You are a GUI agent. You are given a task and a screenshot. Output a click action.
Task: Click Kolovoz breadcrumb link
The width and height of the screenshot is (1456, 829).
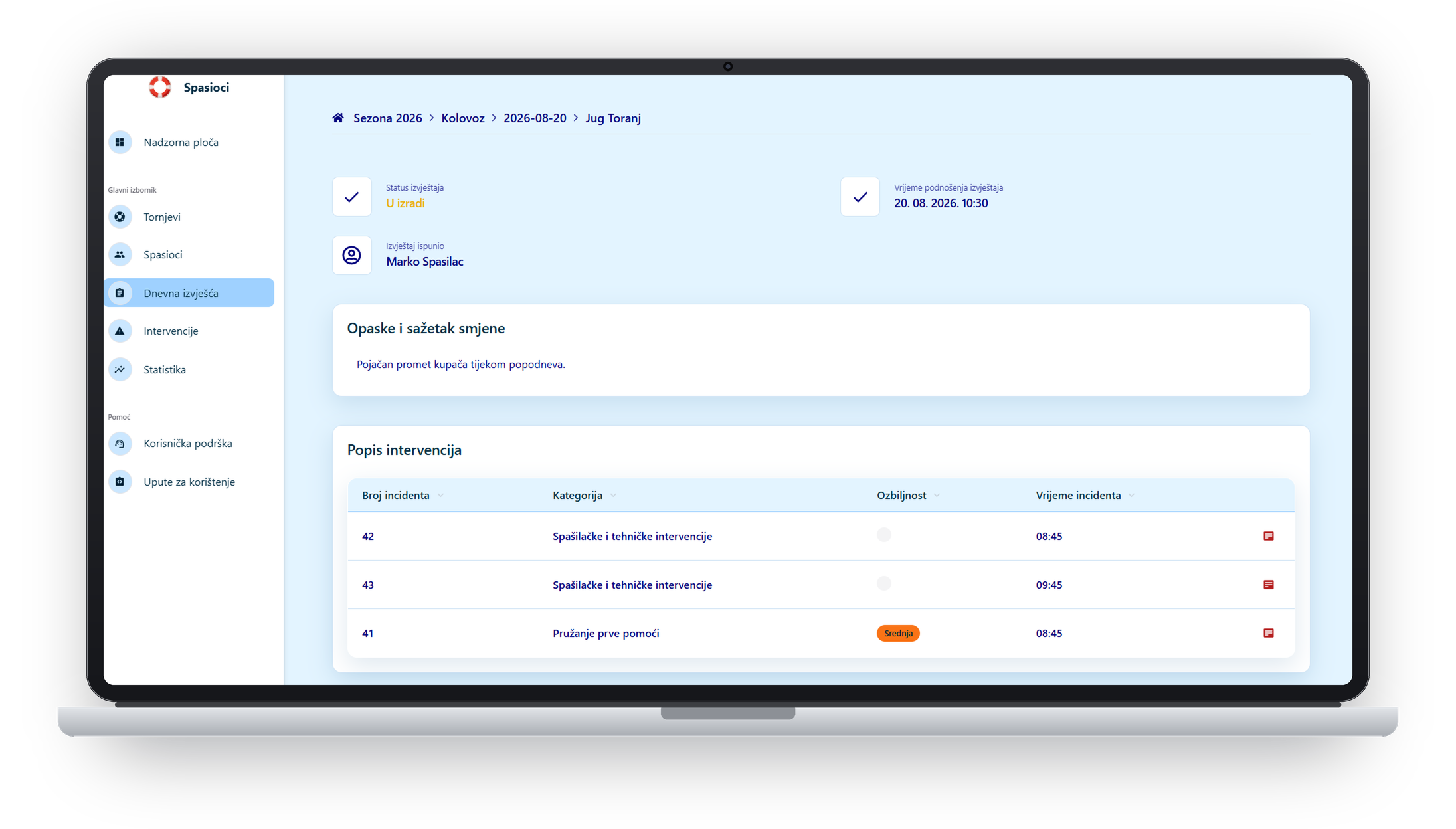[463, 118]
